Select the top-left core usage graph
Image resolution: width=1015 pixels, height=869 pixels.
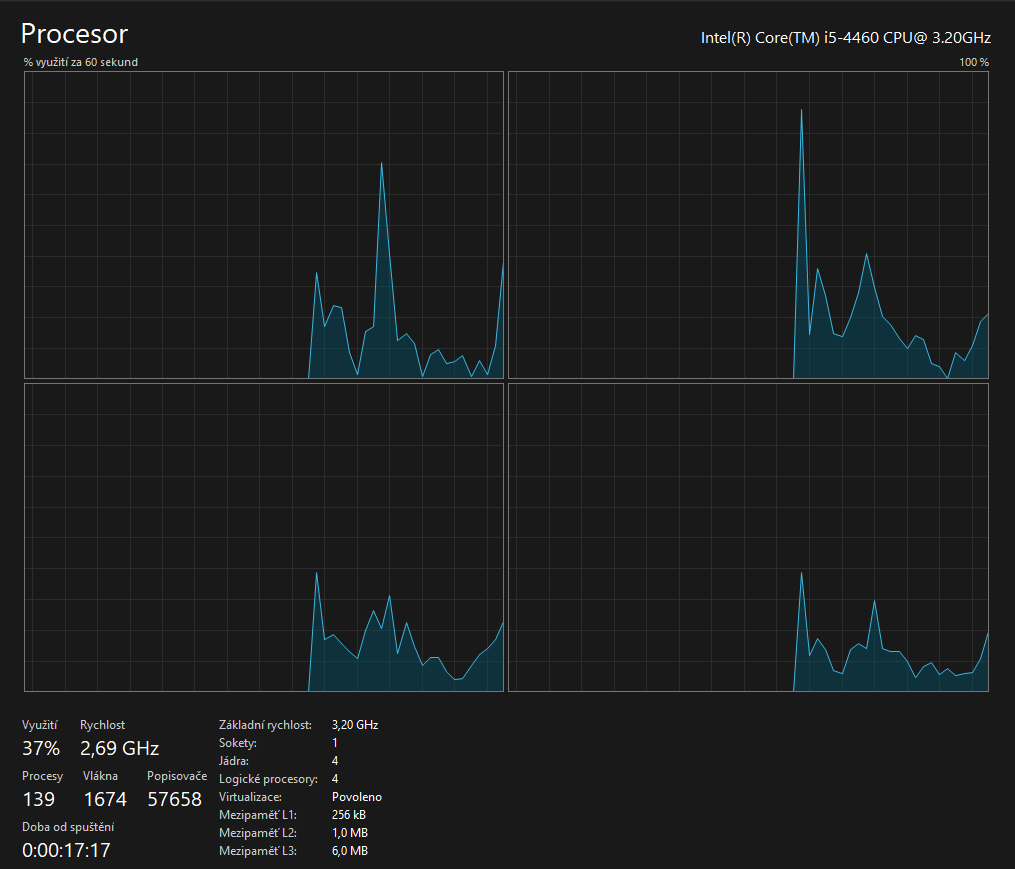(263, 225)
